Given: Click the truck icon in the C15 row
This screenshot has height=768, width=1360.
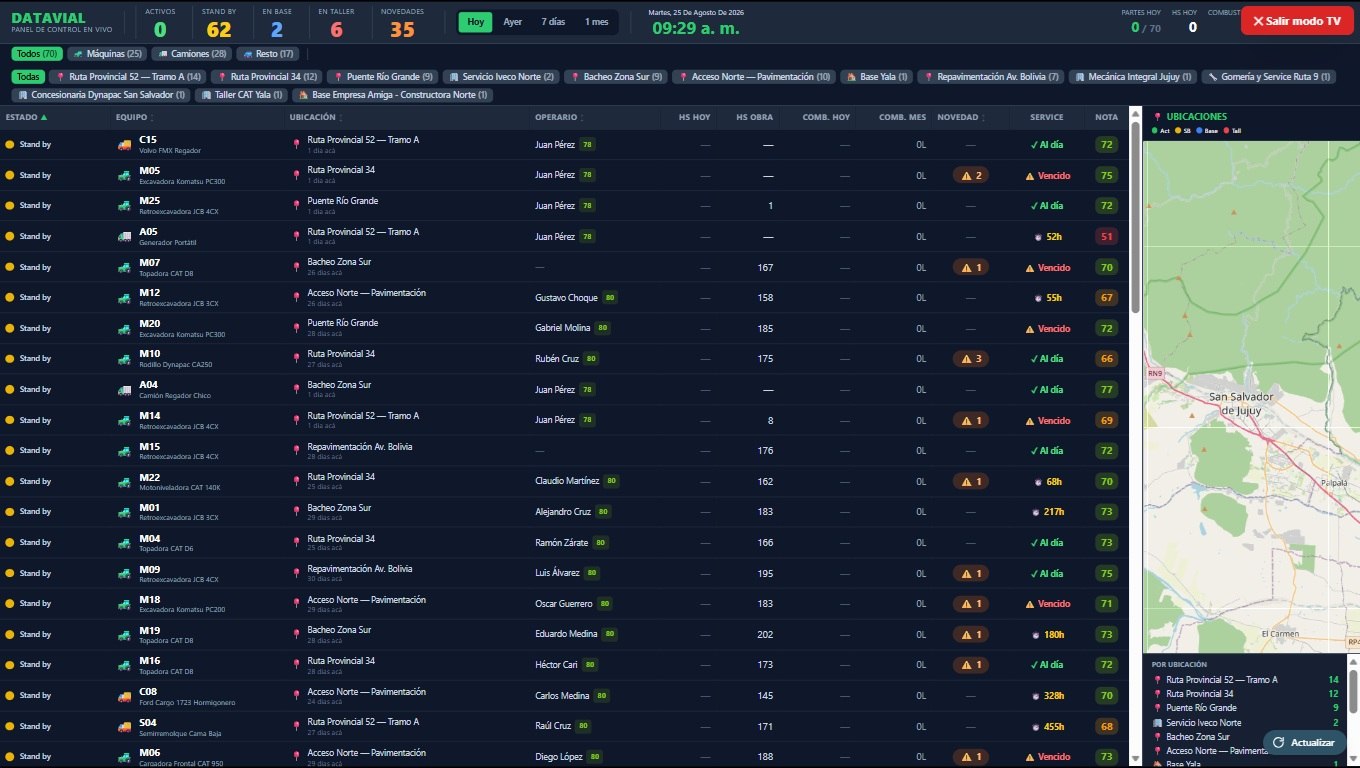Looking at the screenshot, I should coord(124,145).
